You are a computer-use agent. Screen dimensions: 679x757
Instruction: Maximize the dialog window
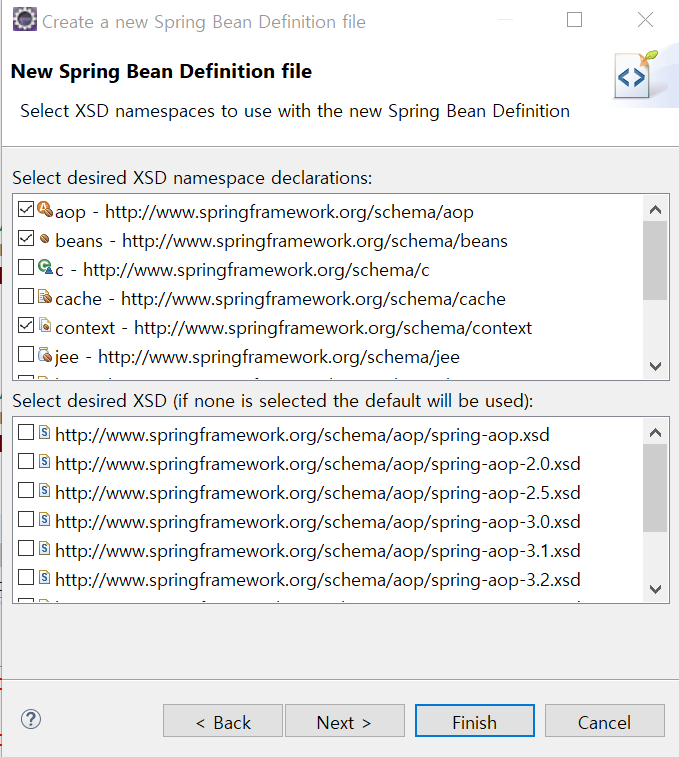pyautogui.click(x=574, y=20)
